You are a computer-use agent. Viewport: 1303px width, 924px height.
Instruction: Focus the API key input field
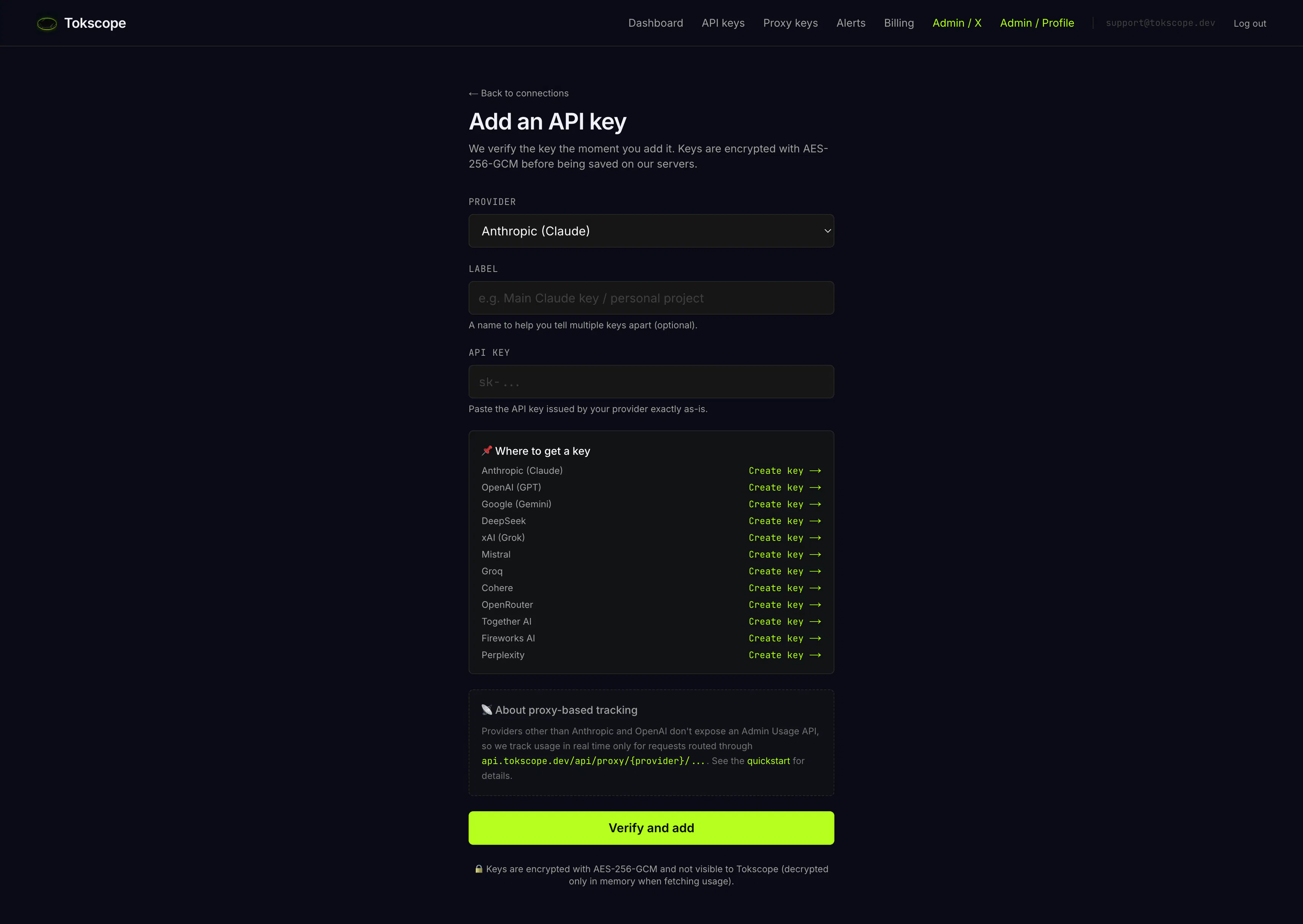pyautogui.click(x=651, y=382)
